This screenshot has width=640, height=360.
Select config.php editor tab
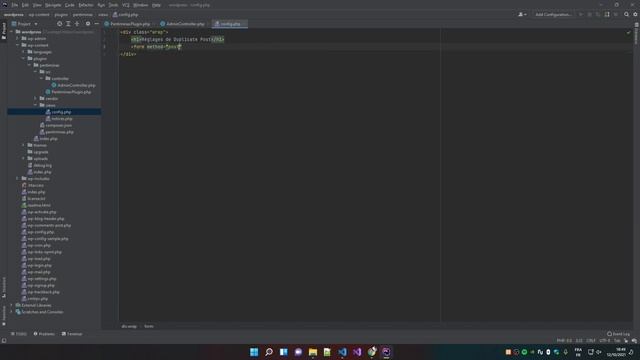click(230, 24)
